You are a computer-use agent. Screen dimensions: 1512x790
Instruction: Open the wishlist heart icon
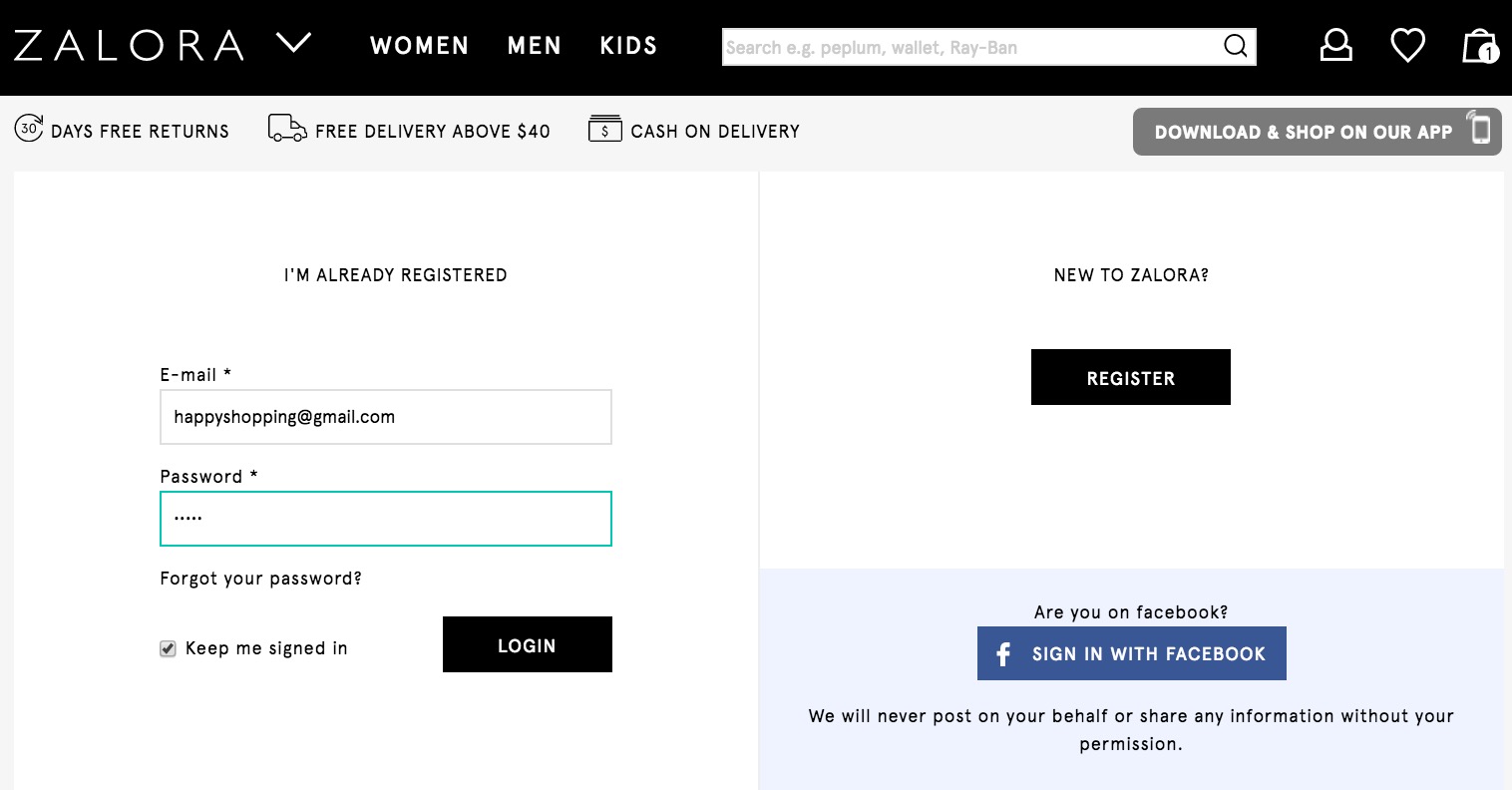(1407, 45)
